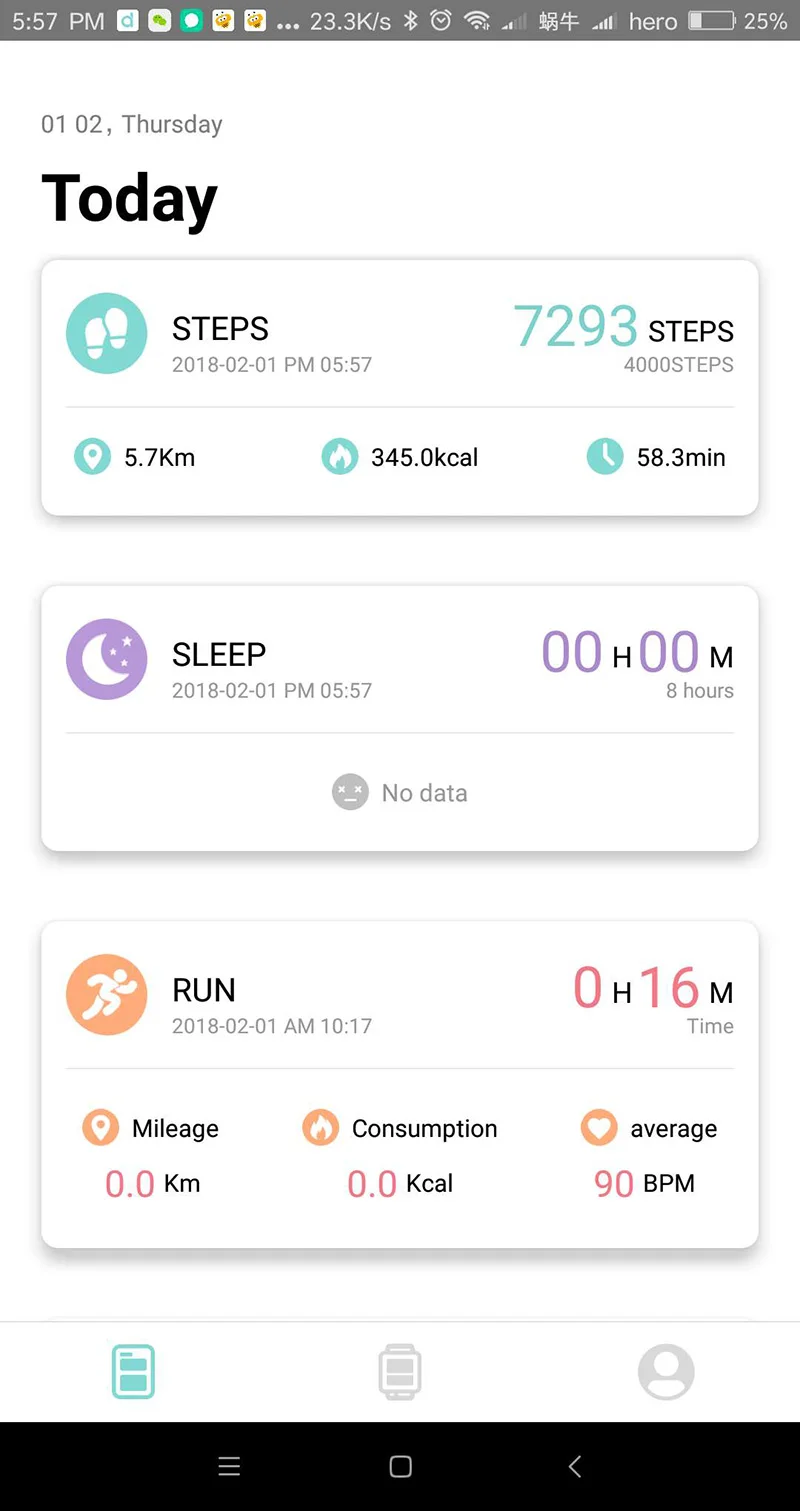
Task: Open the user profile tab
Action: click(x=666, y=1371)
